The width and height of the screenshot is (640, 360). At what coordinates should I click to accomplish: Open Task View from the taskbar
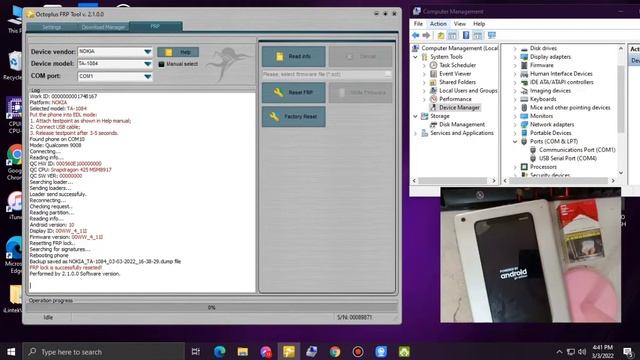[x=196, y=351]
